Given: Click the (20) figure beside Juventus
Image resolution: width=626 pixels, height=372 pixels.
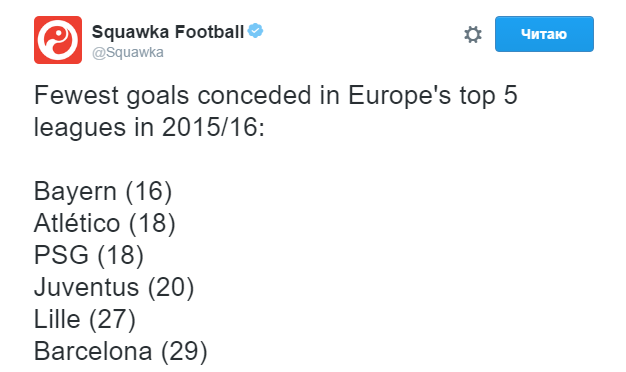Looking at the screenshot, I should point(171,287).
